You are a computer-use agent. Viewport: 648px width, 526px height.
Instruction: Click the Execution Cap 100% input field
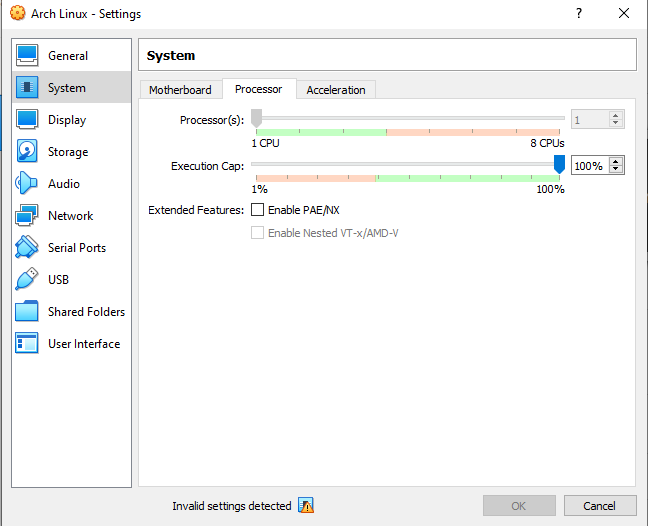(590, 166)
